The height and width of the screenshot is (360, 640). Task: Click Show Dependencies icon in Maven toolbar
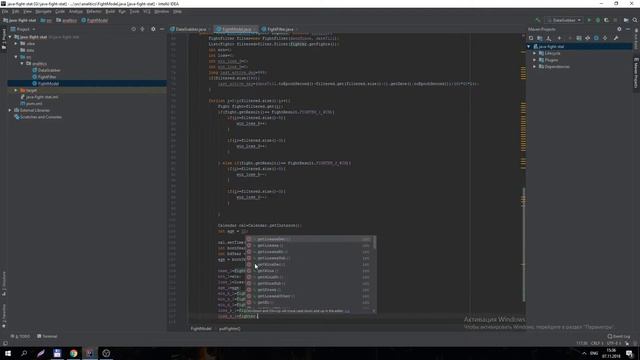(605, 38)
